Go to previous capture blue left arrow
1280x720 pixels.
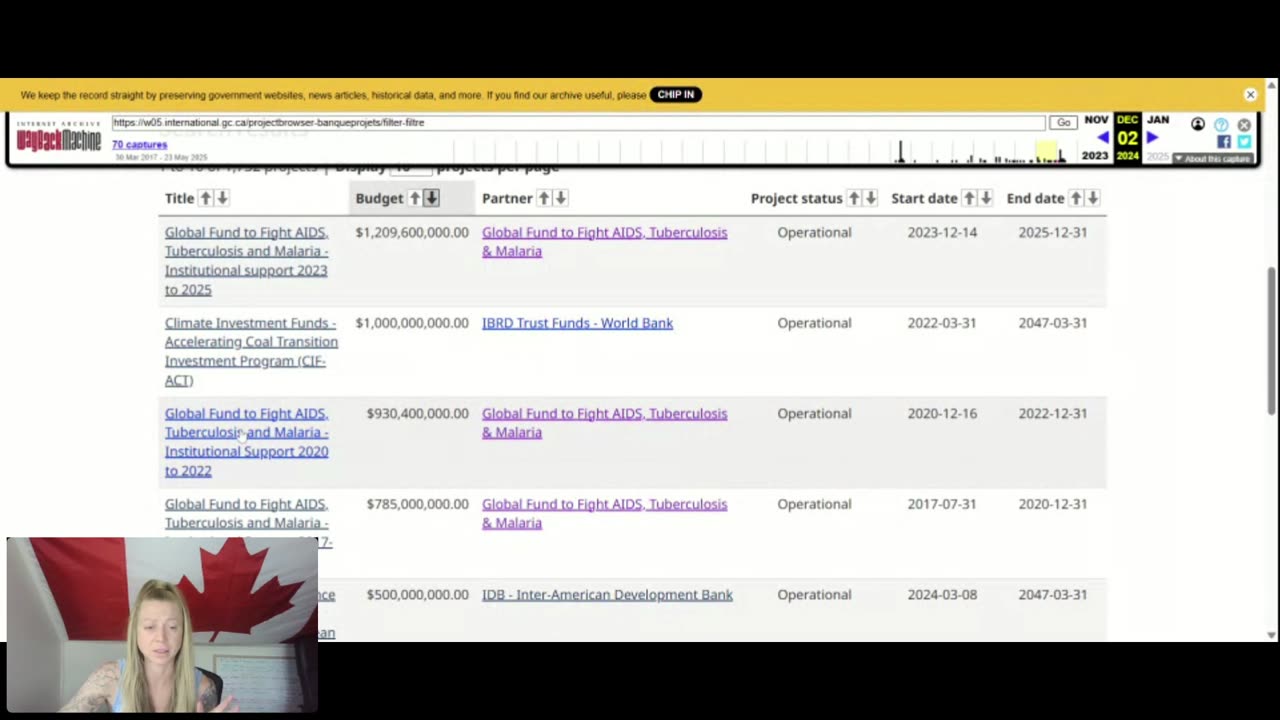[x=1103, y=138]
